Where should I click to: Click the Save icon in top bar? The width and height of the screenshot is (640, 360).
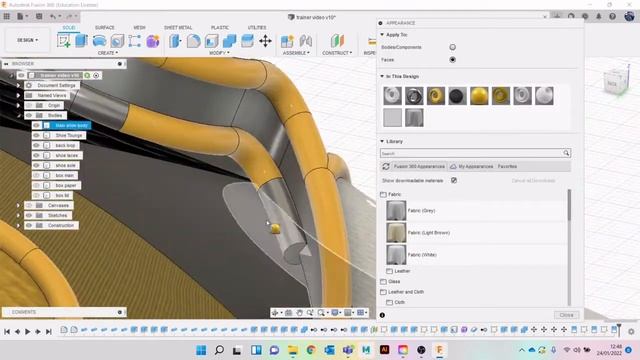[39, 16]
